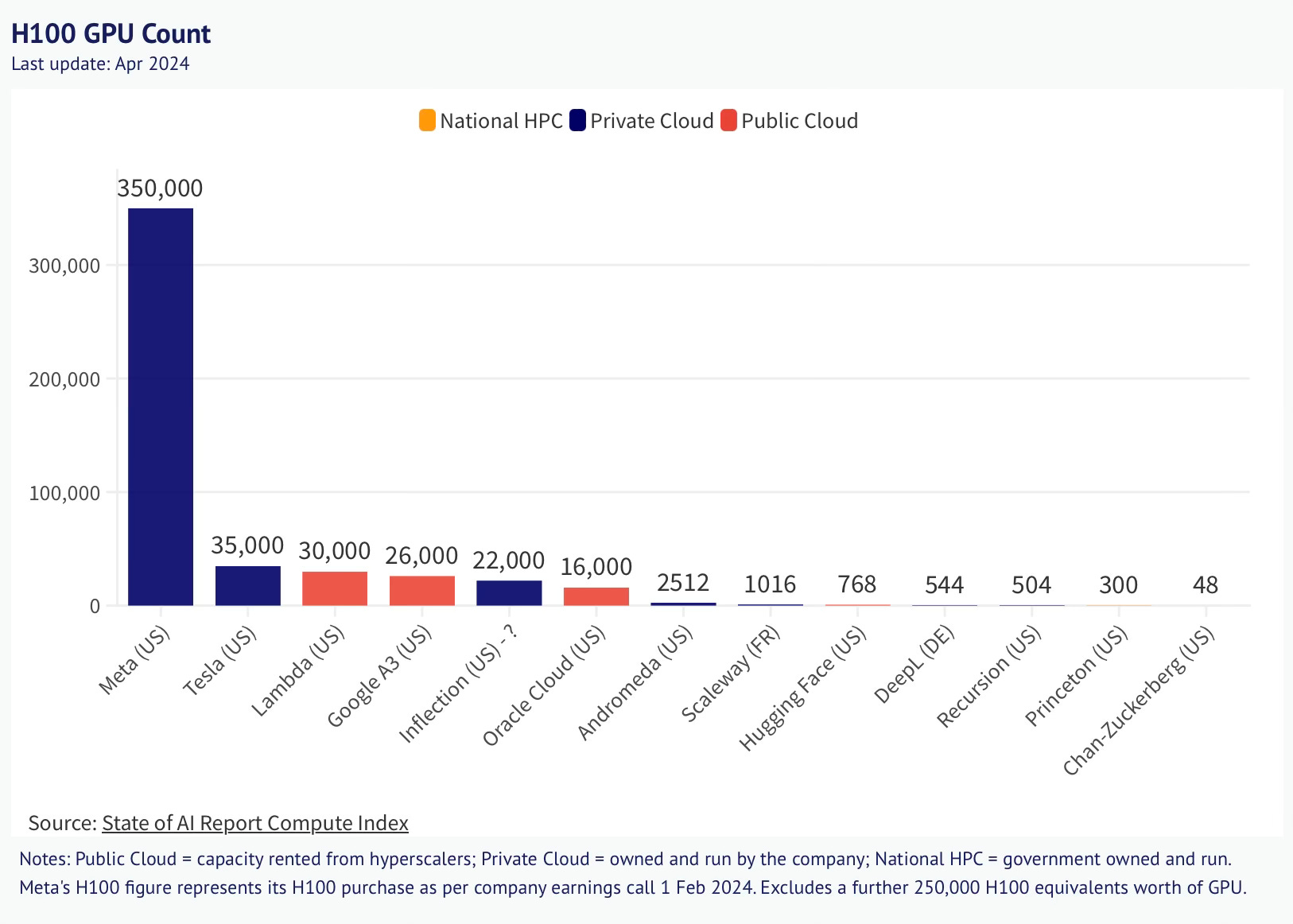Click the Public Cloud legend text
1293x924 pixels.
click(x=800, y=121)
